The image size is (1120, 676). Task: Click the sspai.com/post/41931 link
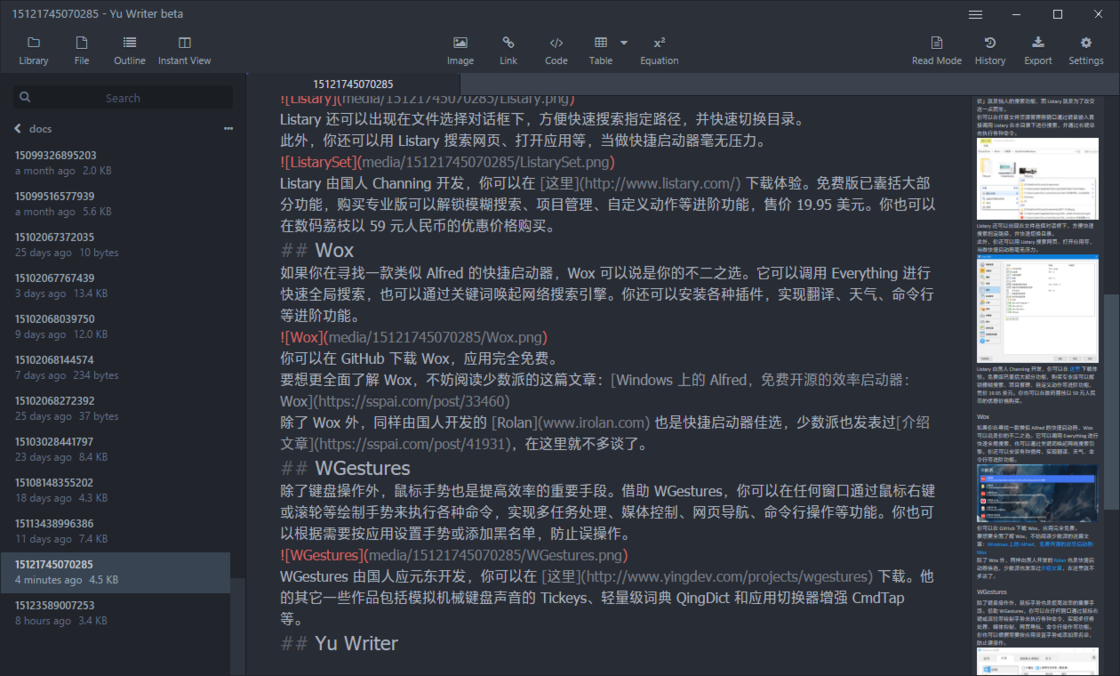click(414, 444)
